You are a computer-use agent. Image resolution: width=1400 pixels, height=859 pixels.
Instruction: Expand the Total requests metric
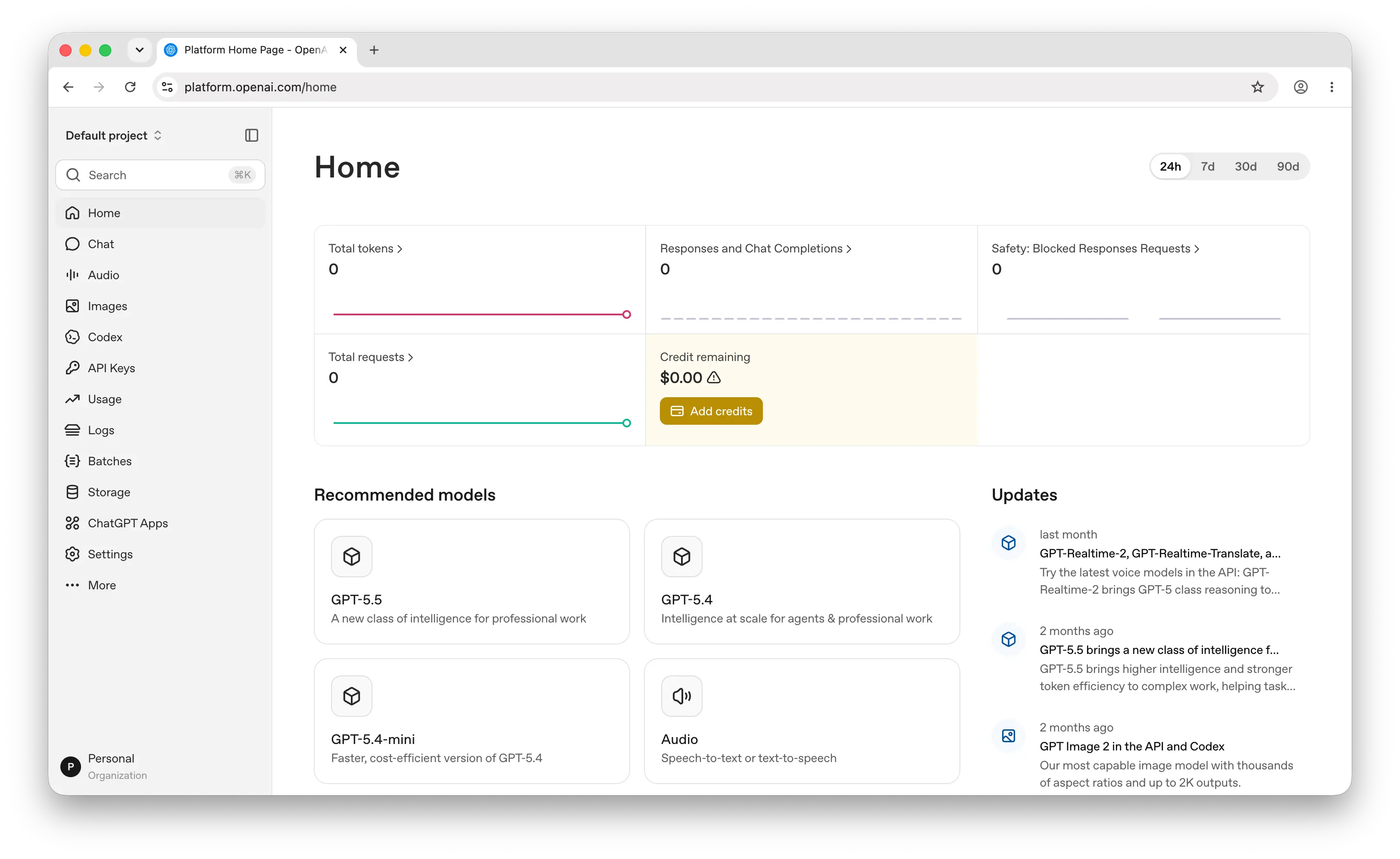tap(371, 357)
